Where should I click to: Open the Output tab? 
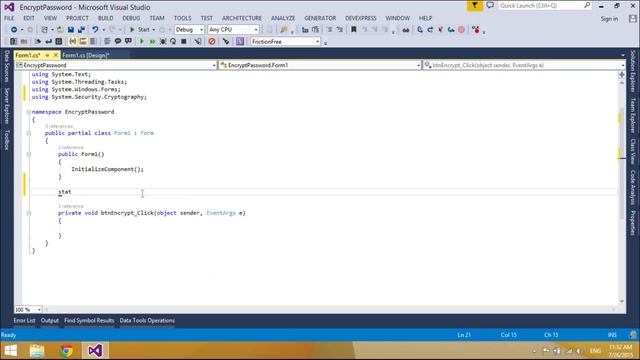coord(50,321)
